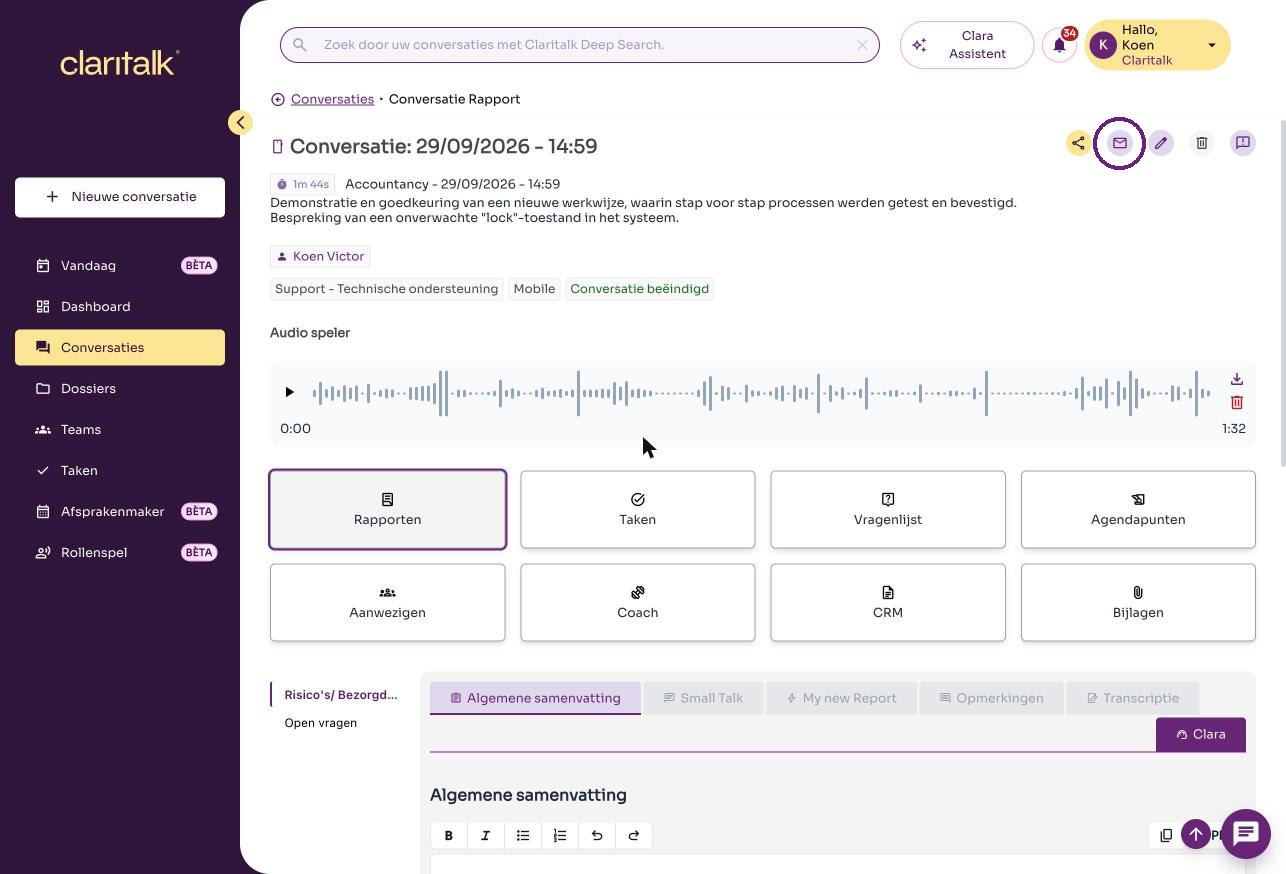This screenshot has height=874, width=1286.
Task: Download the audio recording
Action: pos(1237,379)
